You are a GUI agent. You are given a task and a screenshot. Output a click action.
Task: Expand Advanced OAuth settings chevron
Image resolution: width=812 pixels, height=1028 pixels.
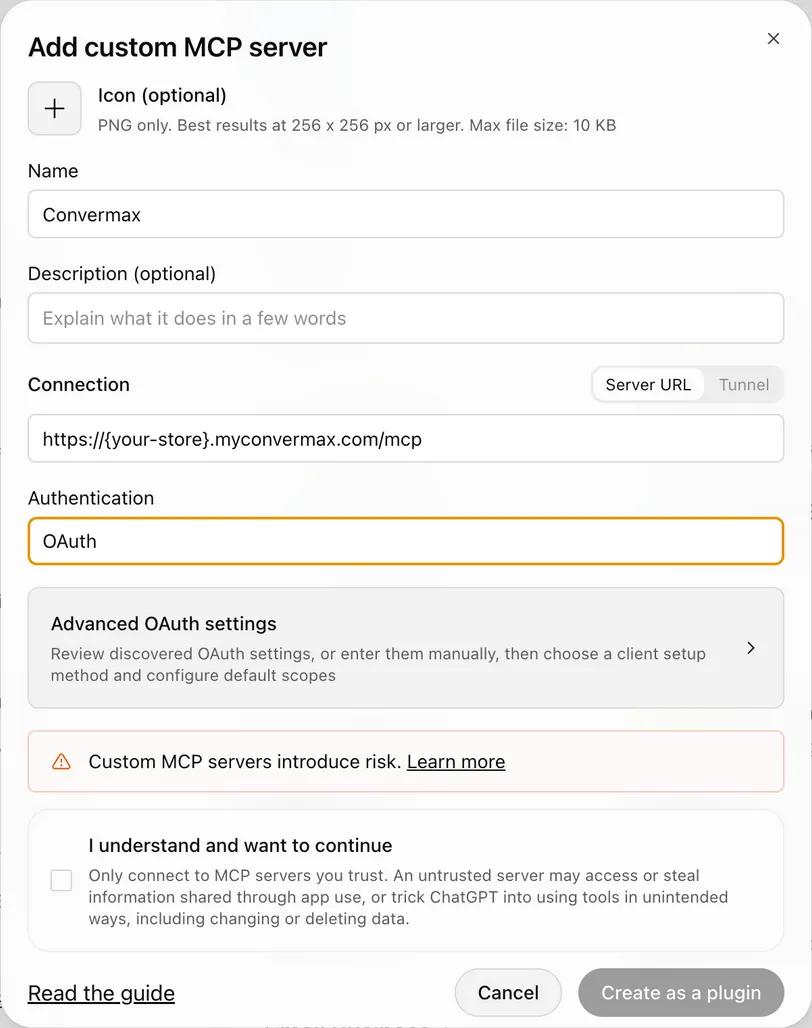751,648
